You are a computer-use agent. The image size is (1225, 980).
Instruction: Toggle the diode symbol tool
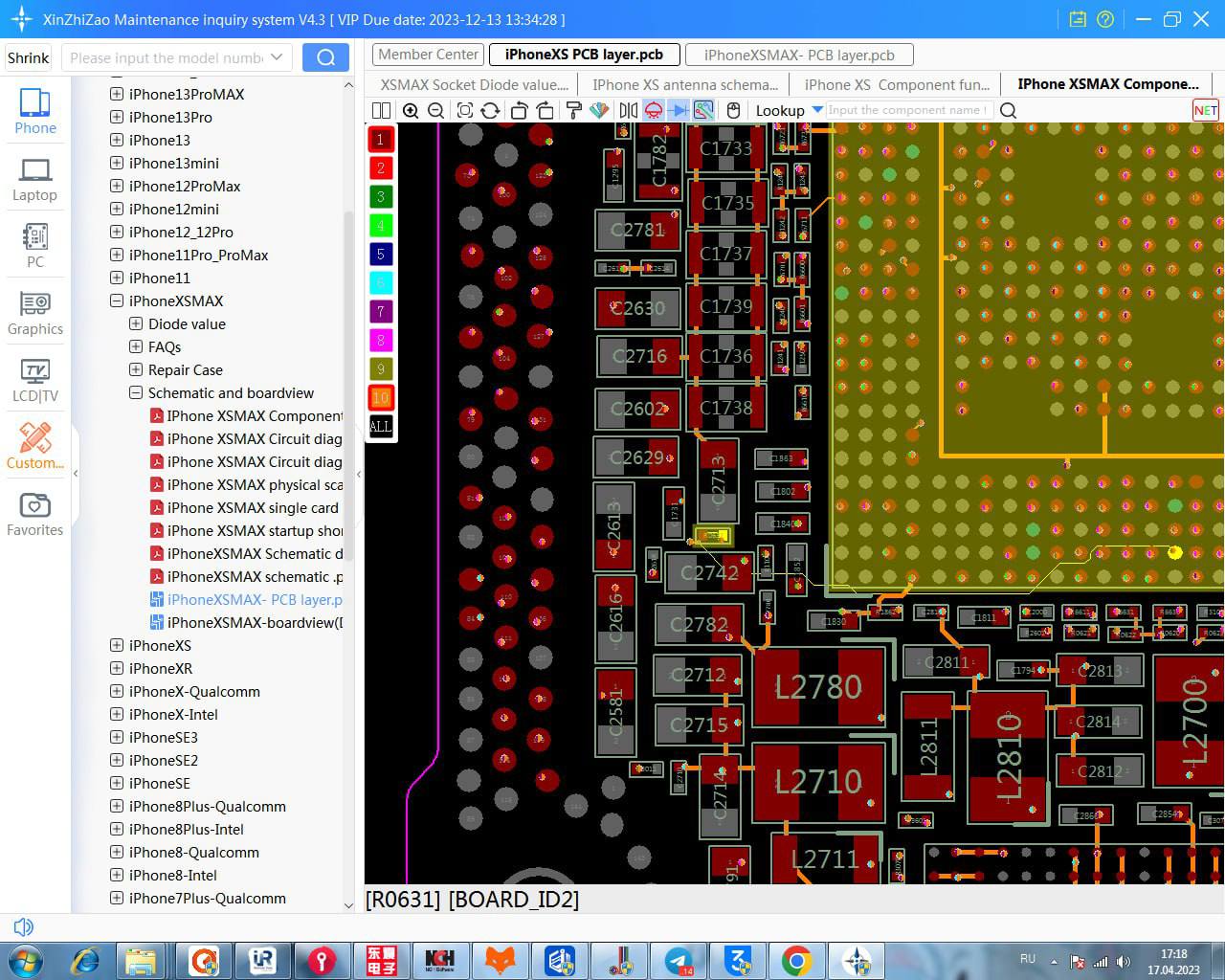click(x=679, y=110)
